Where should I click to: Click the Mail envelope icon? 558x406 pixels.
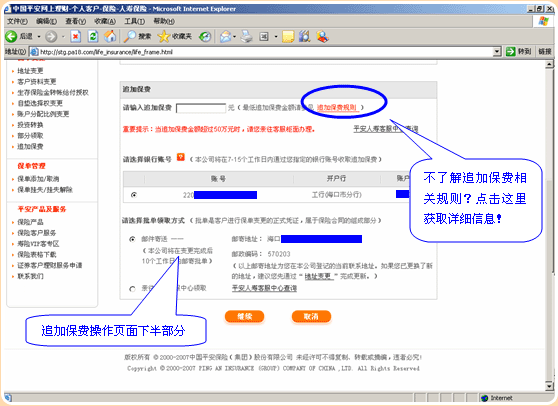pos(225,36)
